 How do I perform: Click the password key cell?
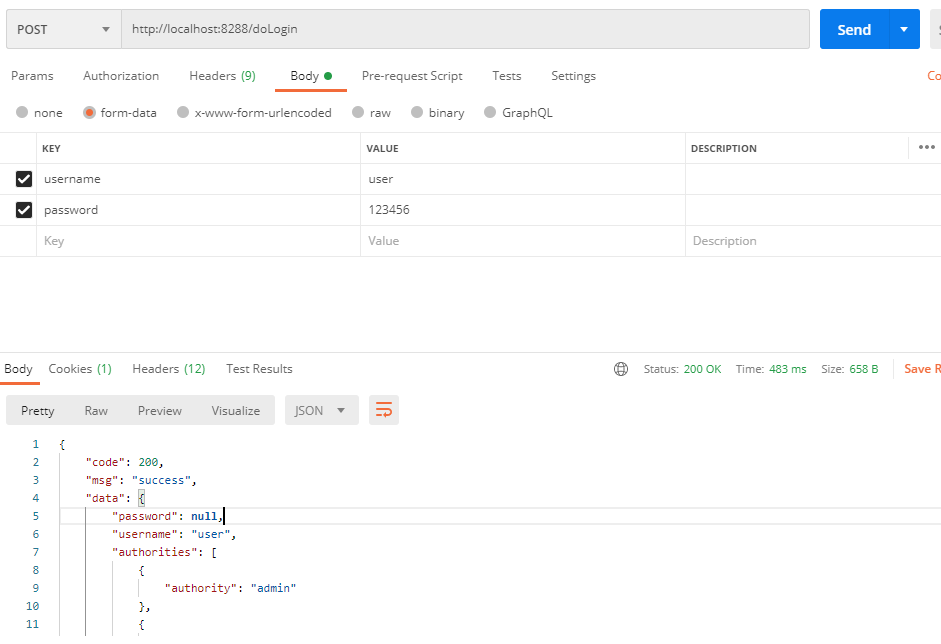[x=199, y=210]
